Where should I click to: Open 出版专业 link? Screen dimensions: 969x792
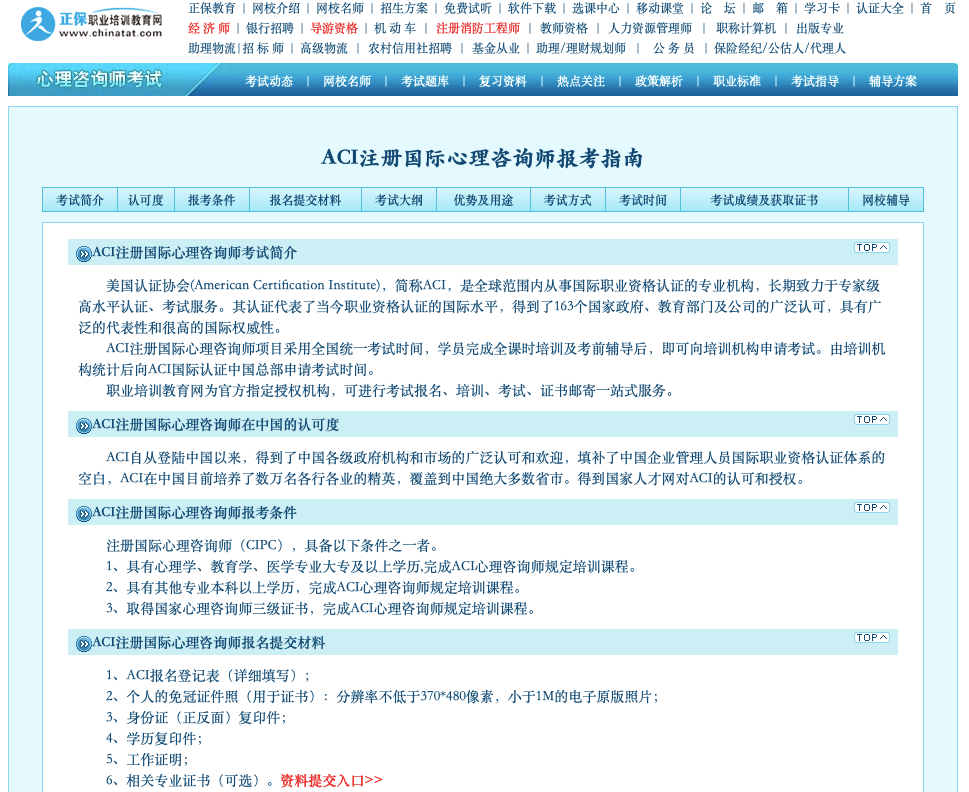(819, 28)
